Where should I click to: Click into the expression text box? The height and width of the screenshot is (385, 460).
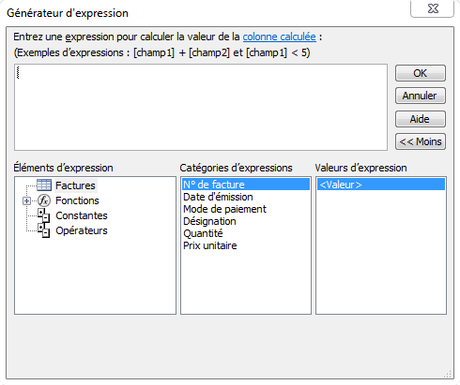click(201, 107)
